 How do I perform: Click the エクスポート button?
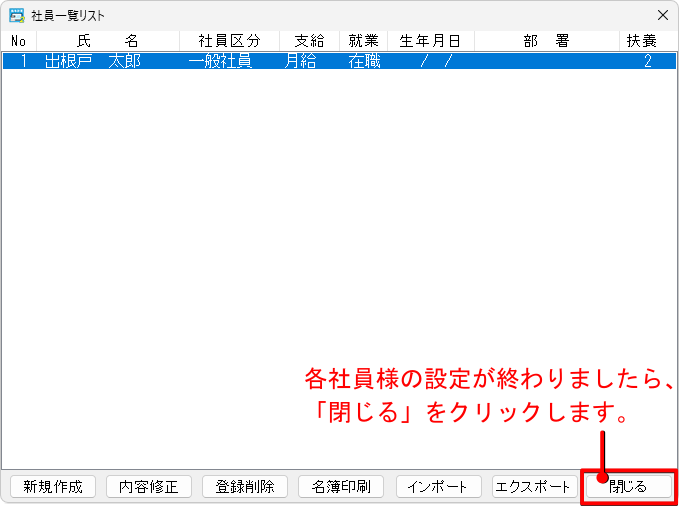[x=535, y=487]
